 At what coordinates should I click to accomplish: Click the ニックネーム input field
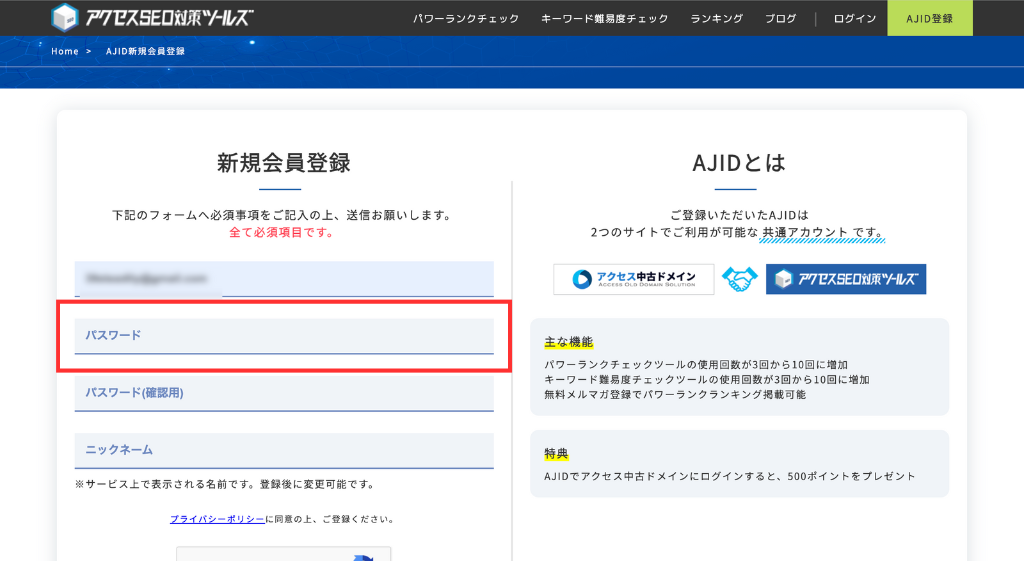click(x=284, y=450)
